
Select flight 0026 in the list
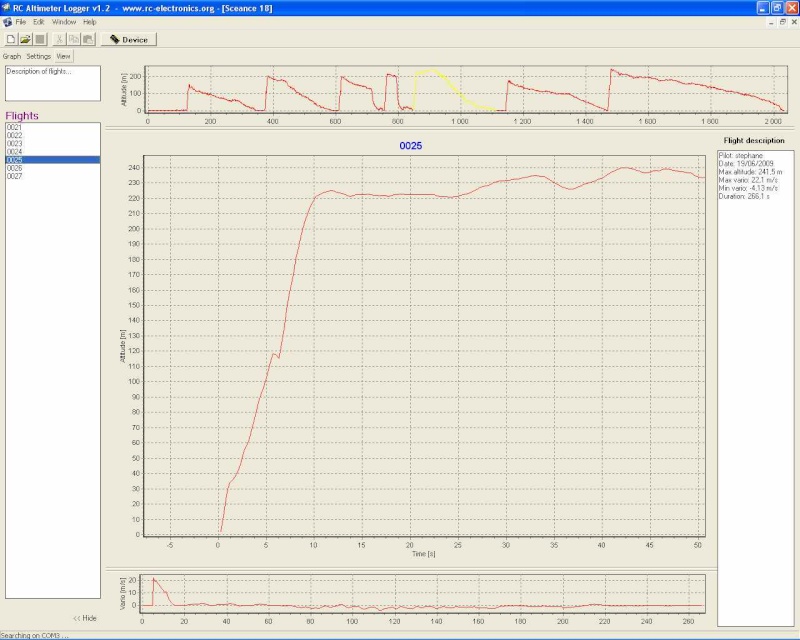tap(53, 168)
